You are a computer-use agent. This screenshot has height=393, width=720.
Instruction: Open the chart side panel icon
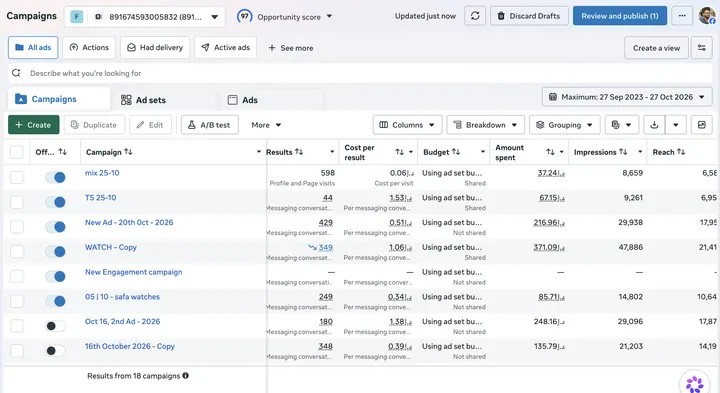coord(702,125)
